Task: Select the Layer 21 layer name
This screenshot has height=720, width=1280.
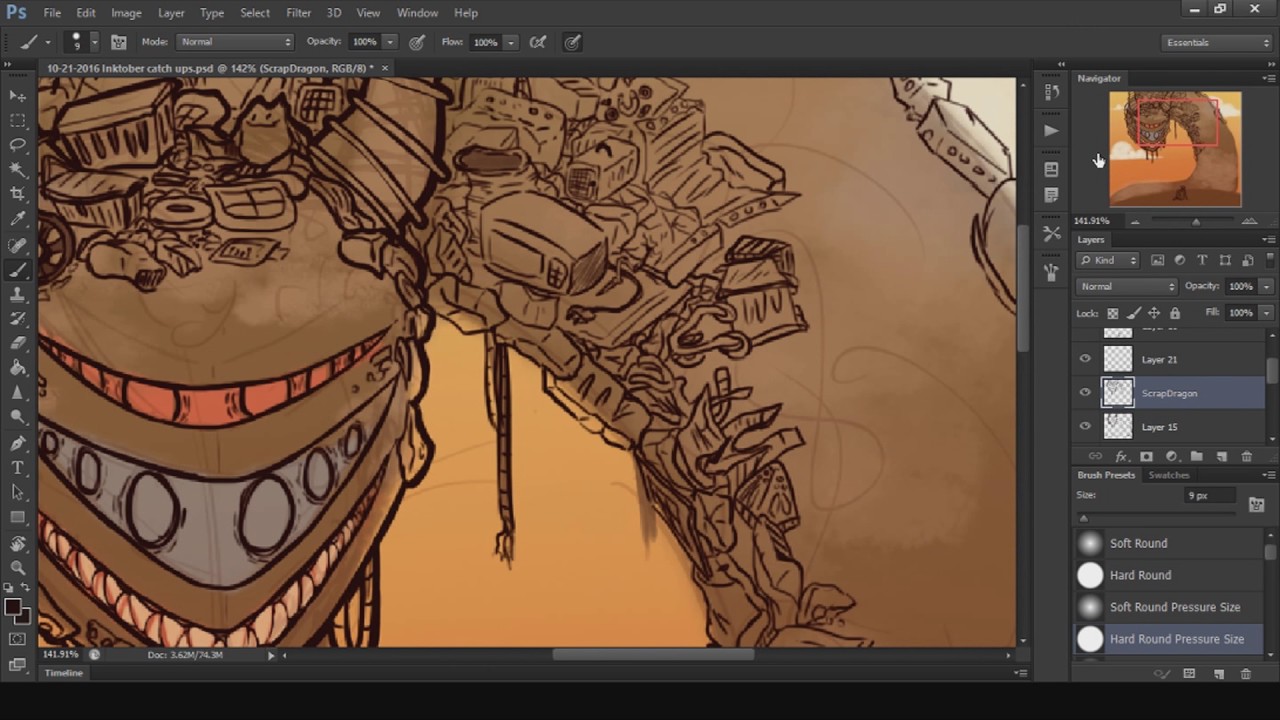Action: point(1159,360)
